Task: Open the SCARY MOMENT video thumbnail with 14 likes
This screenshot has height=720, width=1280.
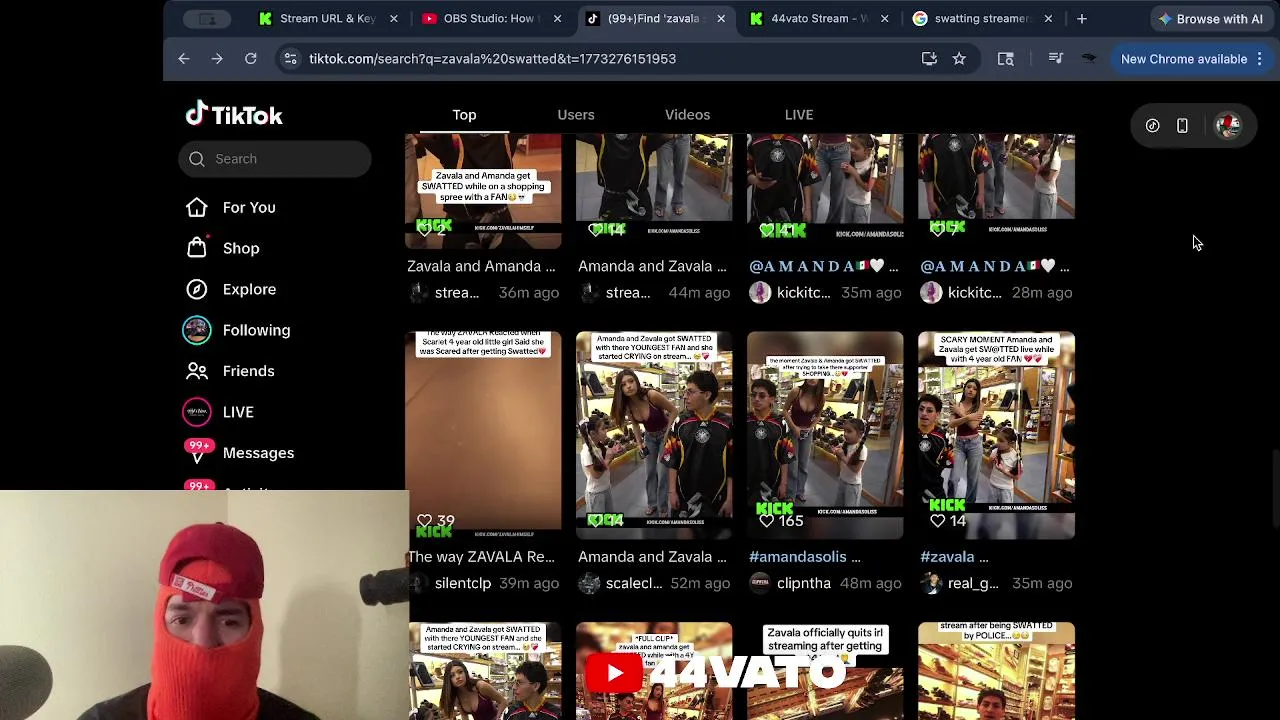Action: pos(996,436)
